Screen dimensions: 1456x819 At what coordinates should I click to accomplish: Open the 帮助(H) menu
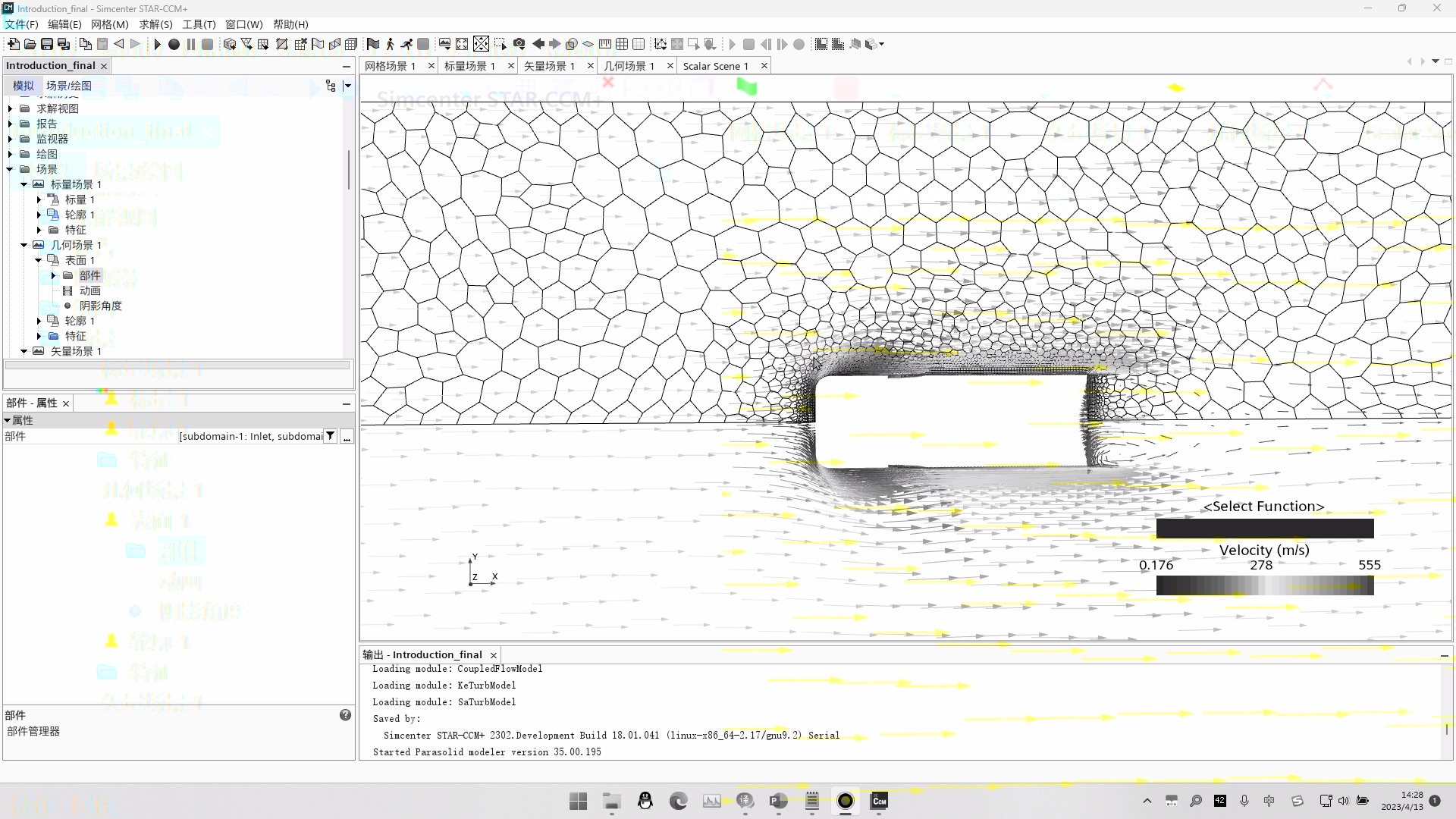tap(290, 24)
